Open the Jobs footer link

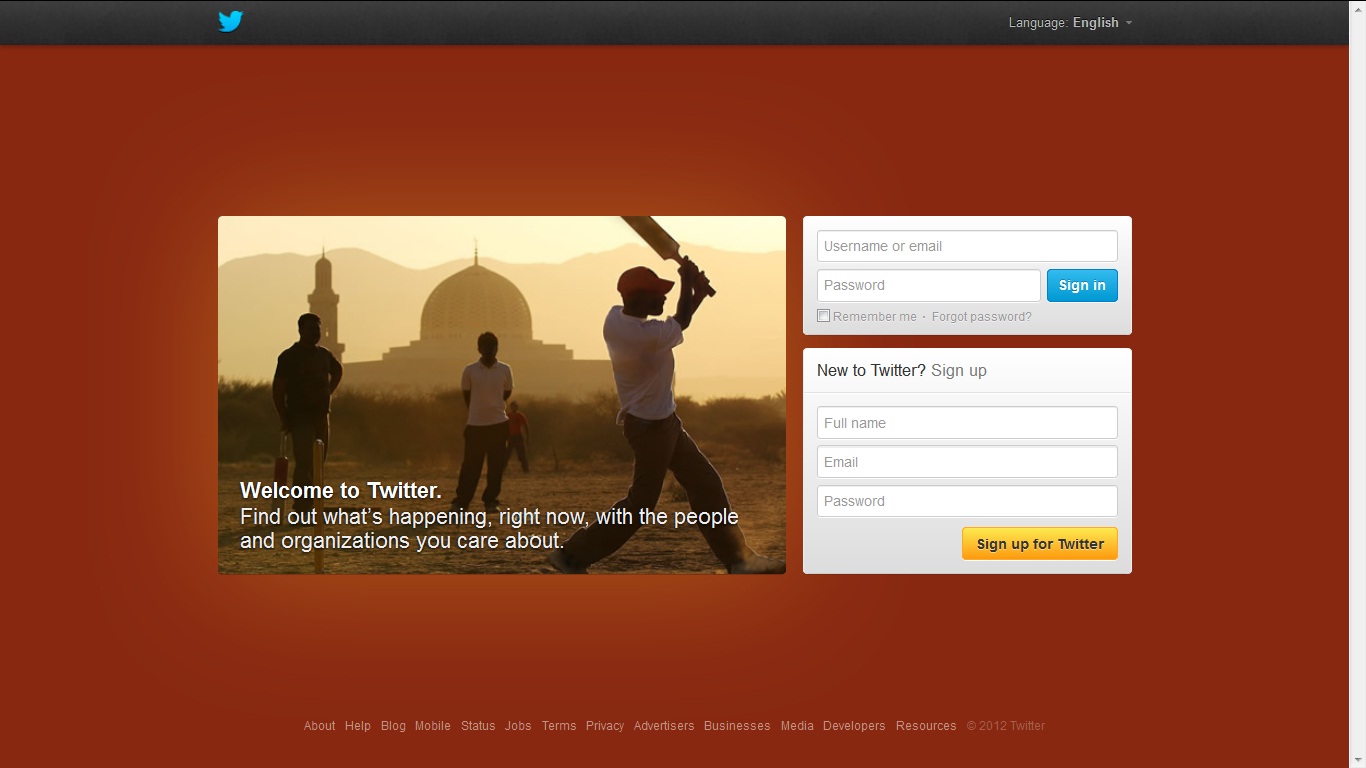(x=518, y=726)
